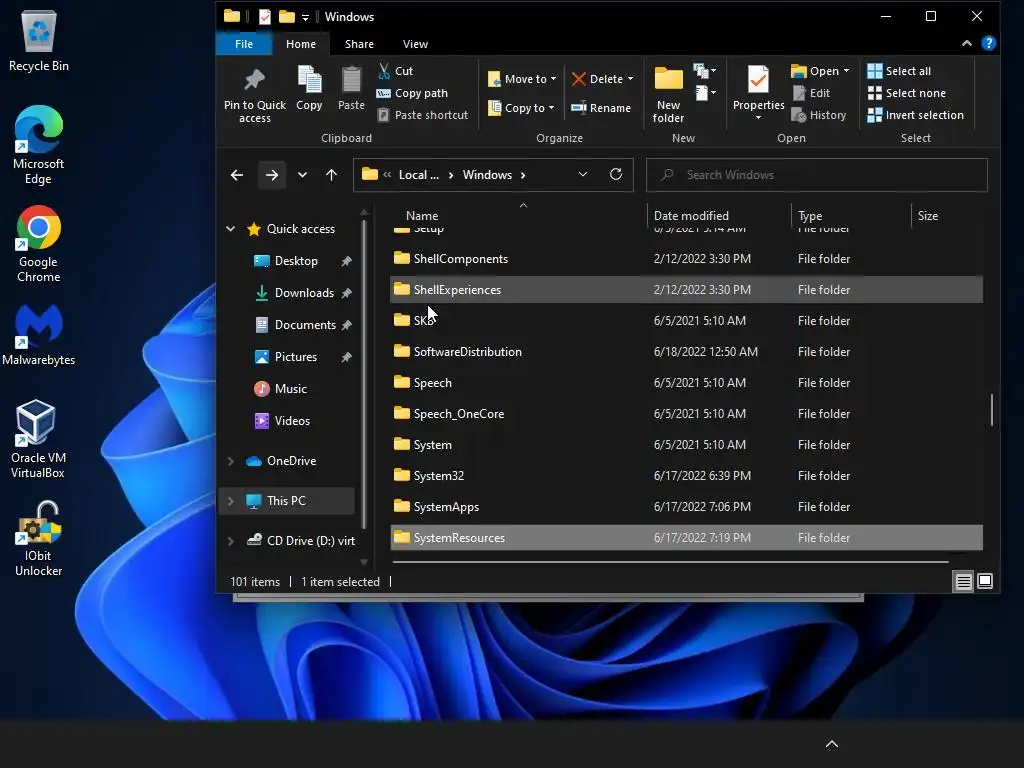Click the Cut scissors icon

pos(384,71)
